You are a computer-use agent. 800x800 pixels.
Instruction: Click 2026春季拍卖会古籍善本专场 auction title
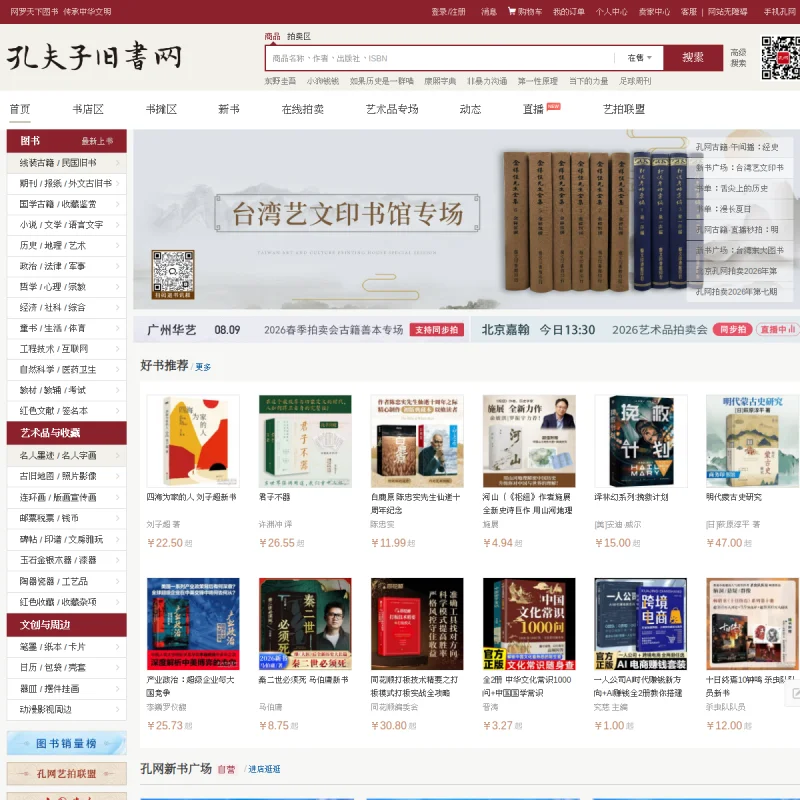[334, 330]
